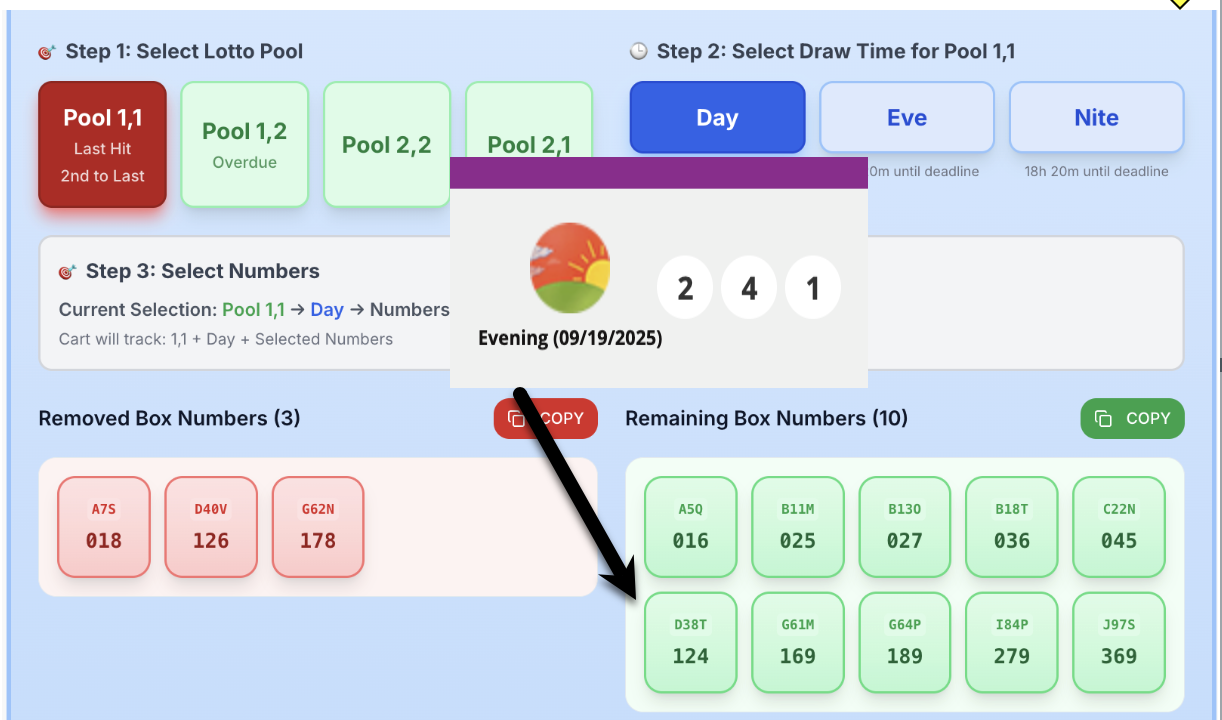
Task: Pick the Pool 2,2 option
Action: point(386,145)
